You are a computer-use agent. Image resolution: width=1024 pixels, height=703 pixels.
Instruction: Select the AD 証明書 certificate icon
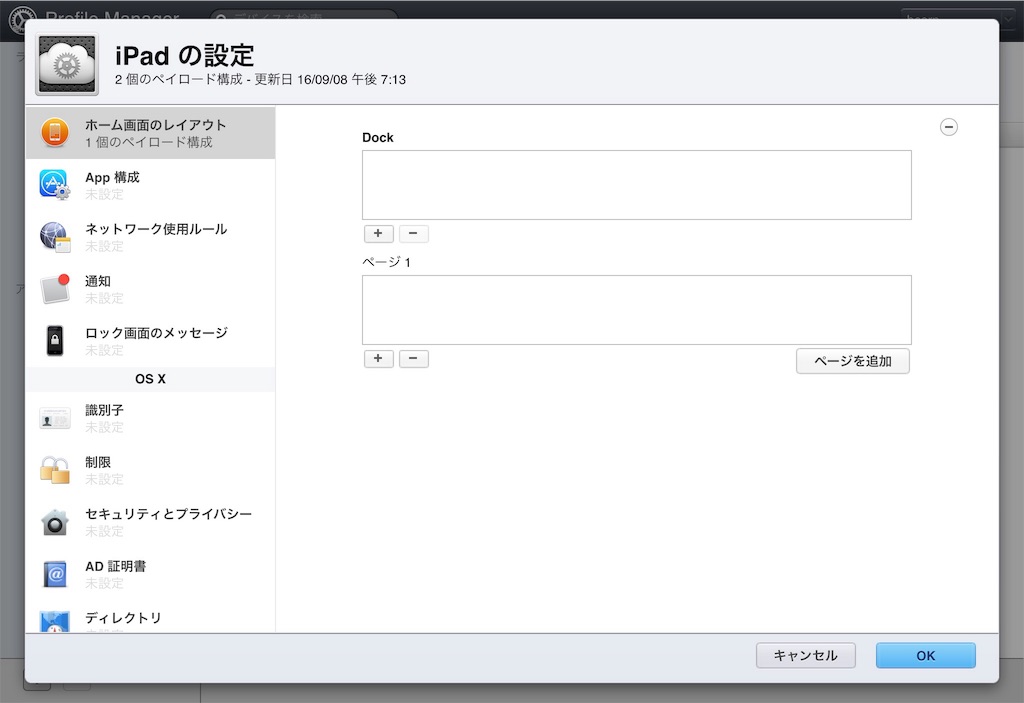point(55,574)
